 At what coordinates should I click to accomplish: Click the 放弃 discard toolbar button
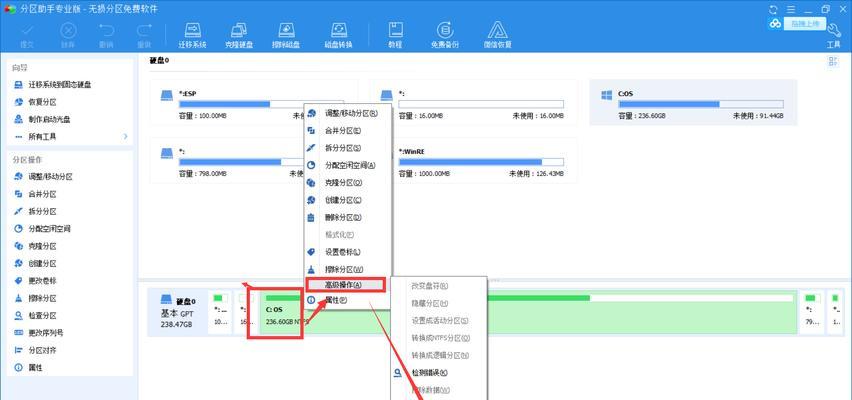(x=68, y=35)
